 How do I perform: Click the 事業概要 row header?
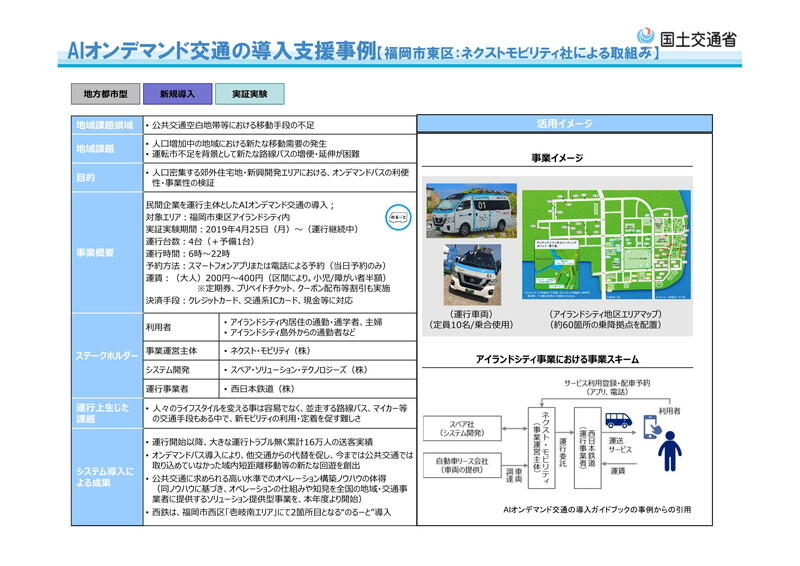coord(107,253)
